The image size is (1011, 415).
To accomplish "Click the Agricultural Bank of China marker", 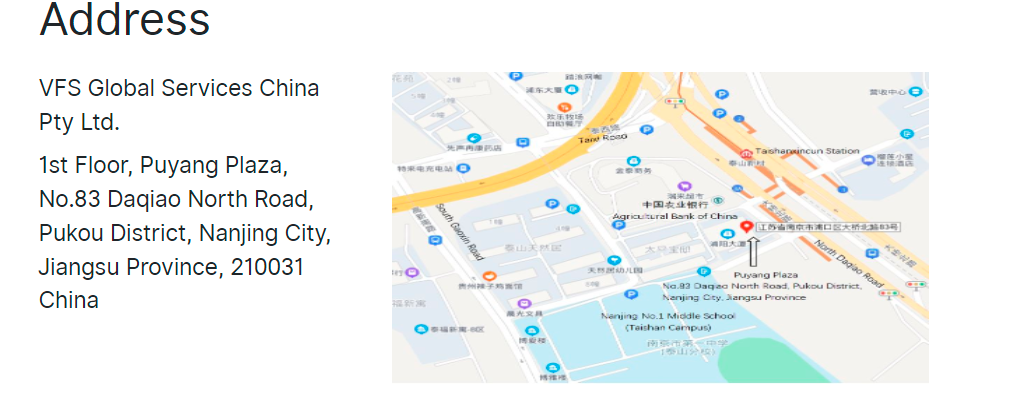I will click(718, 200).
